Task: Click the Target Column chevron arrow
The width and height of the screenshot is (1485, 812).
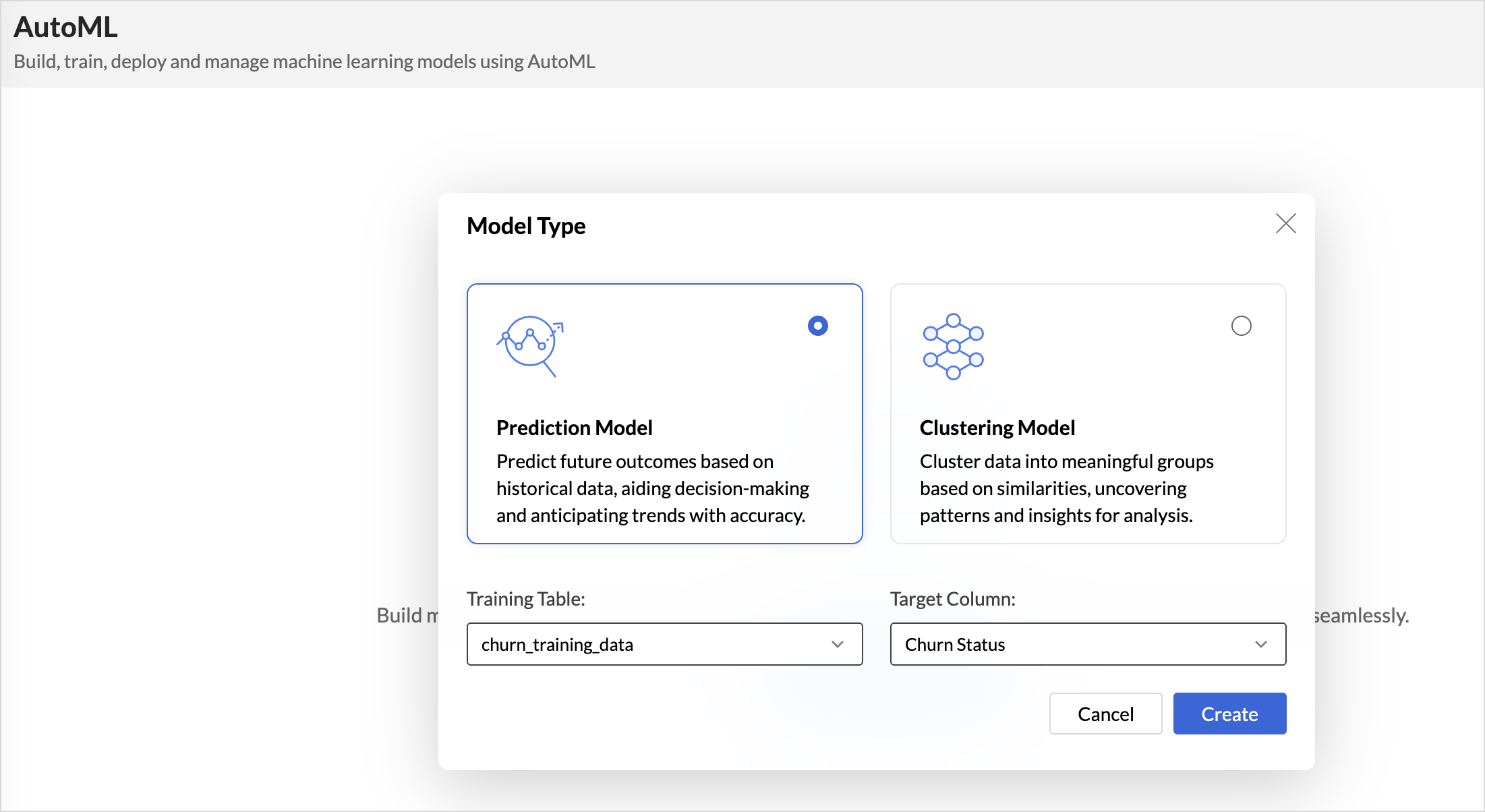Action: point(1260,644)
